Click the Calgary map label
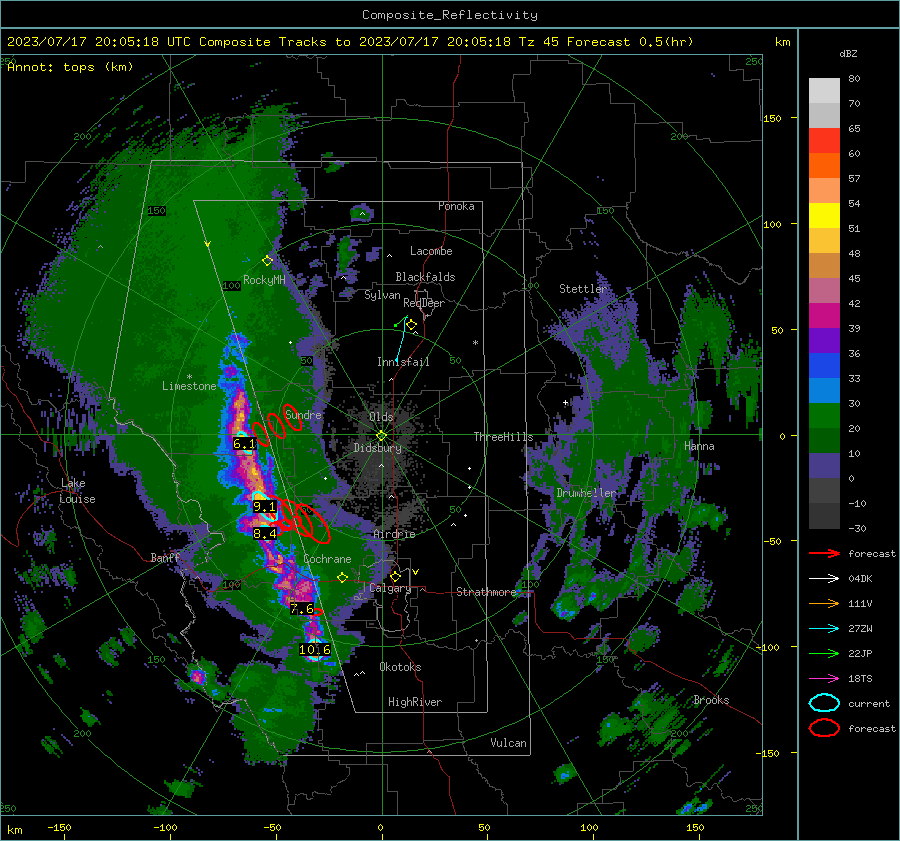 tap(390, 588)
